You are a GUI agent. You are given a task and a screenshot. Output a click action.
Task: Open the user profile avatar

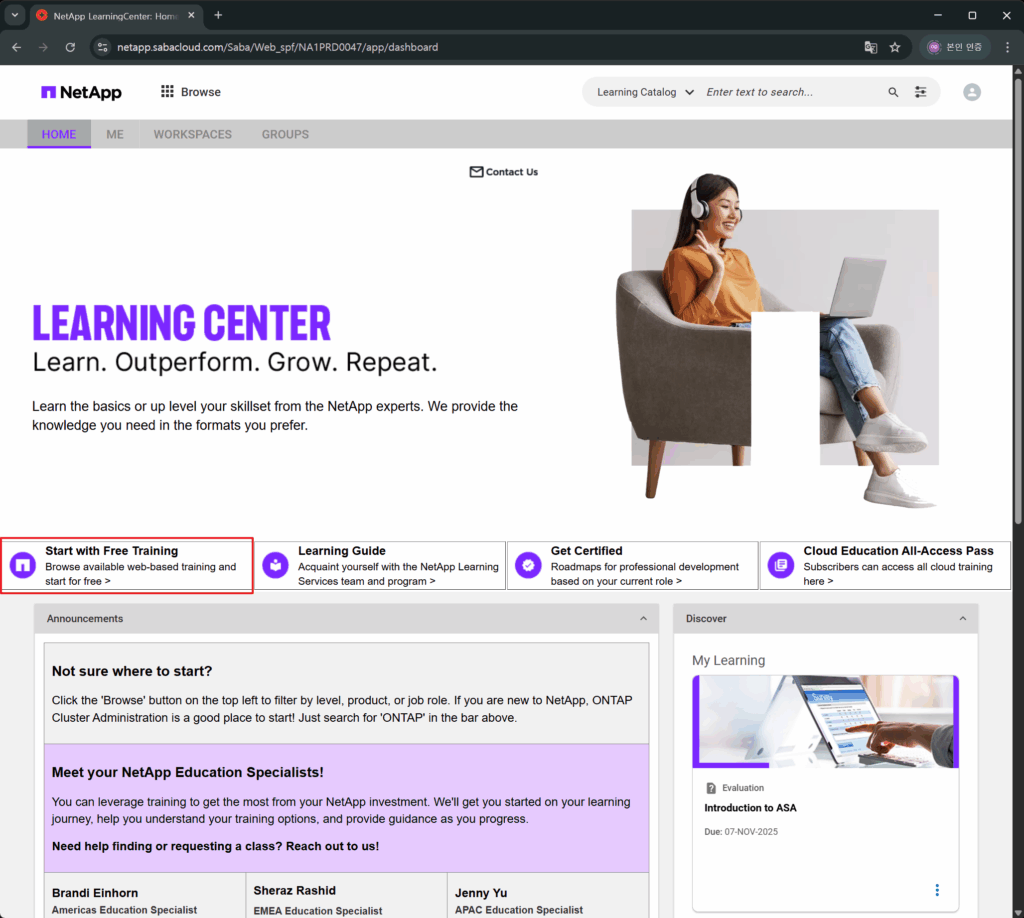(971, 92)
